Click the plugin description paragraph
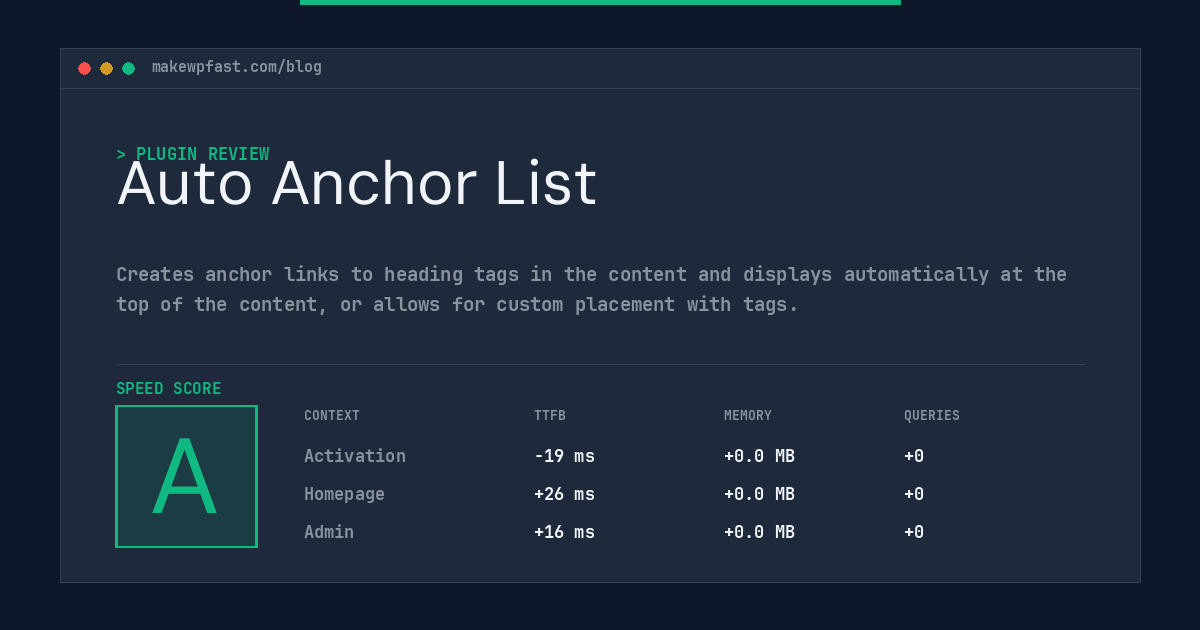 tap(591, 289)
